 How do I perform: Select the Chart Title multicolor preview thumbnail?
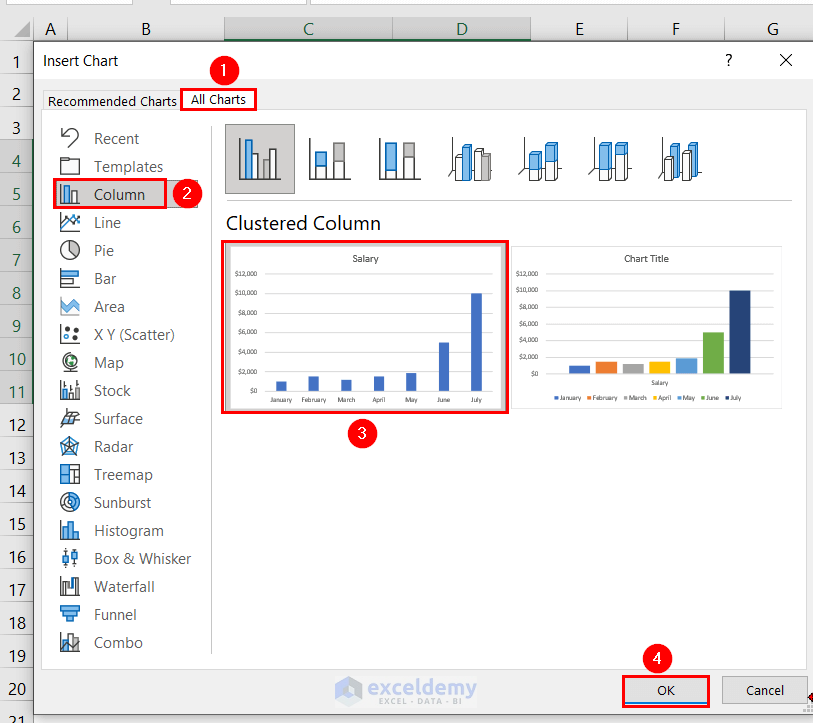(x=646, y=327)
